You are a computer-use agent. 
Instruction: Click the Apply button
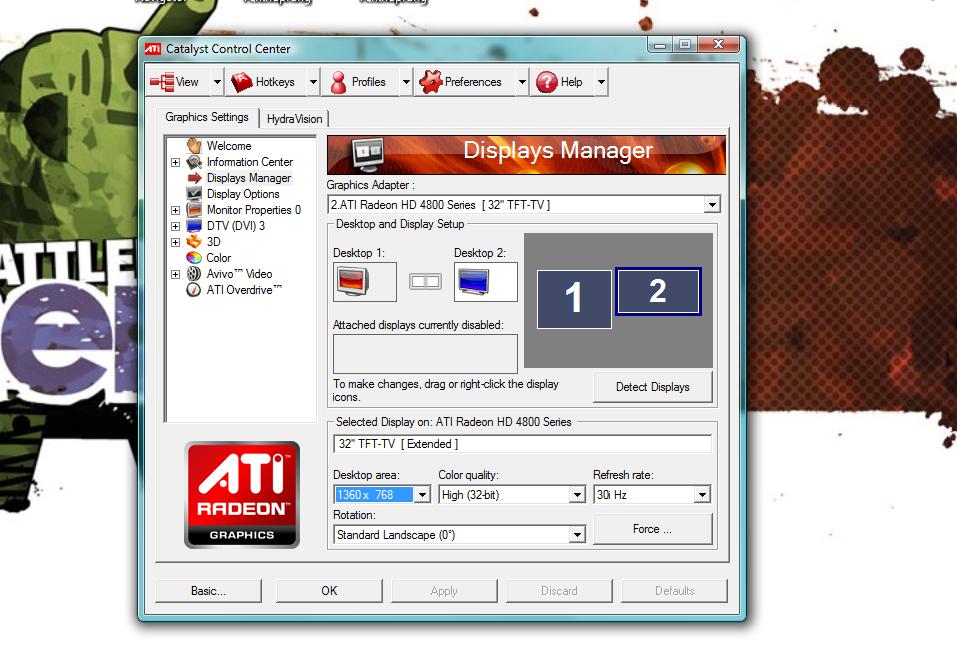(x=444, y=591)
